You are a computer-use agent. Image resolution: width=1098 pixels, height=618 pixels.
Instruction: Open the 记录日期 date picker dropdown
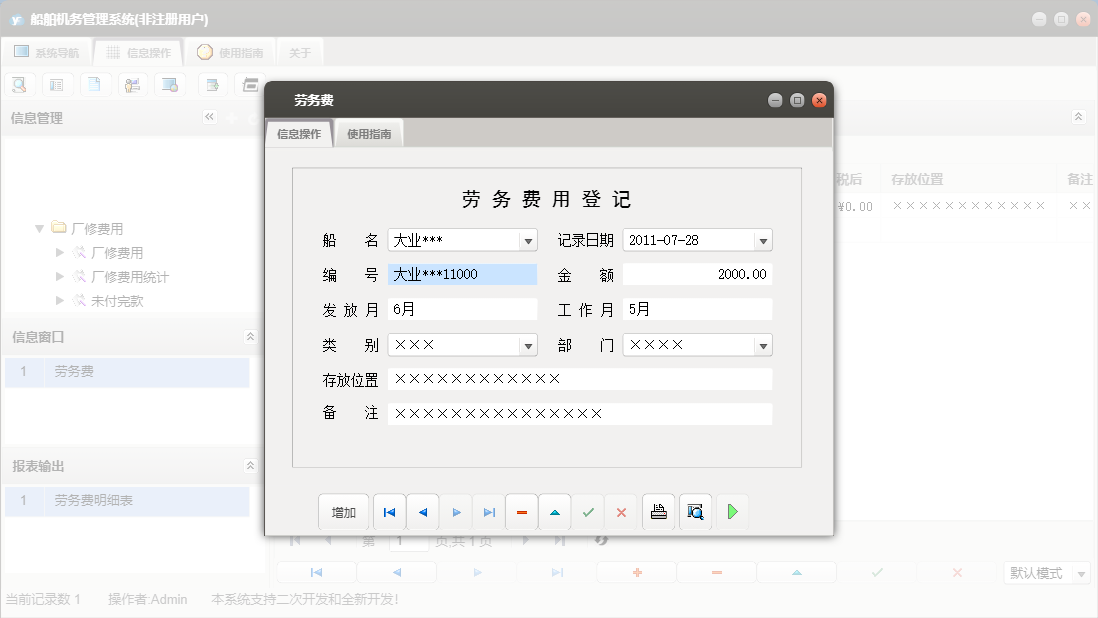763,239
